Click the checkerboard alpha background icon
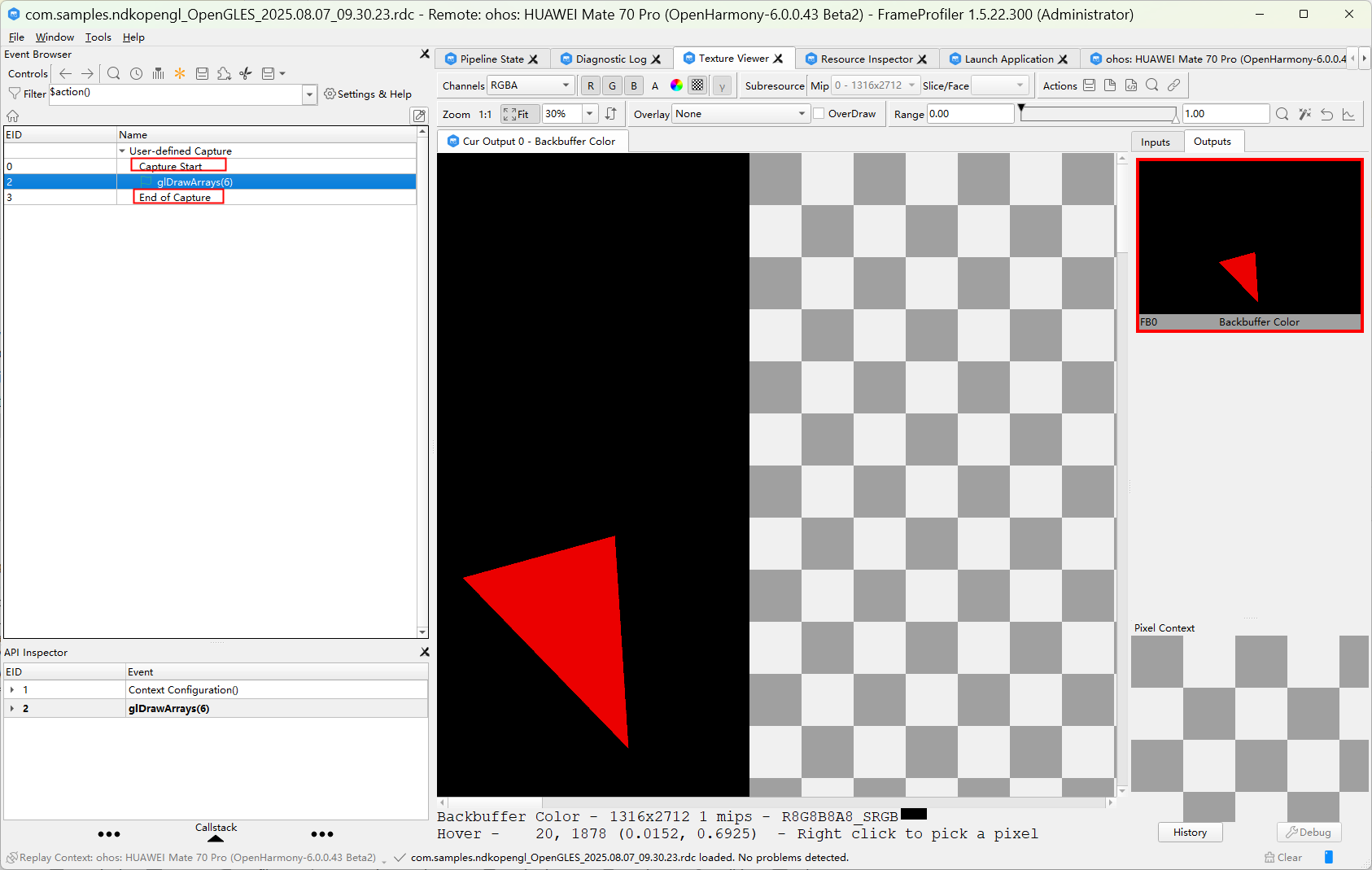This screenshot has height=870, width=1372. click(x=697, y=85)
